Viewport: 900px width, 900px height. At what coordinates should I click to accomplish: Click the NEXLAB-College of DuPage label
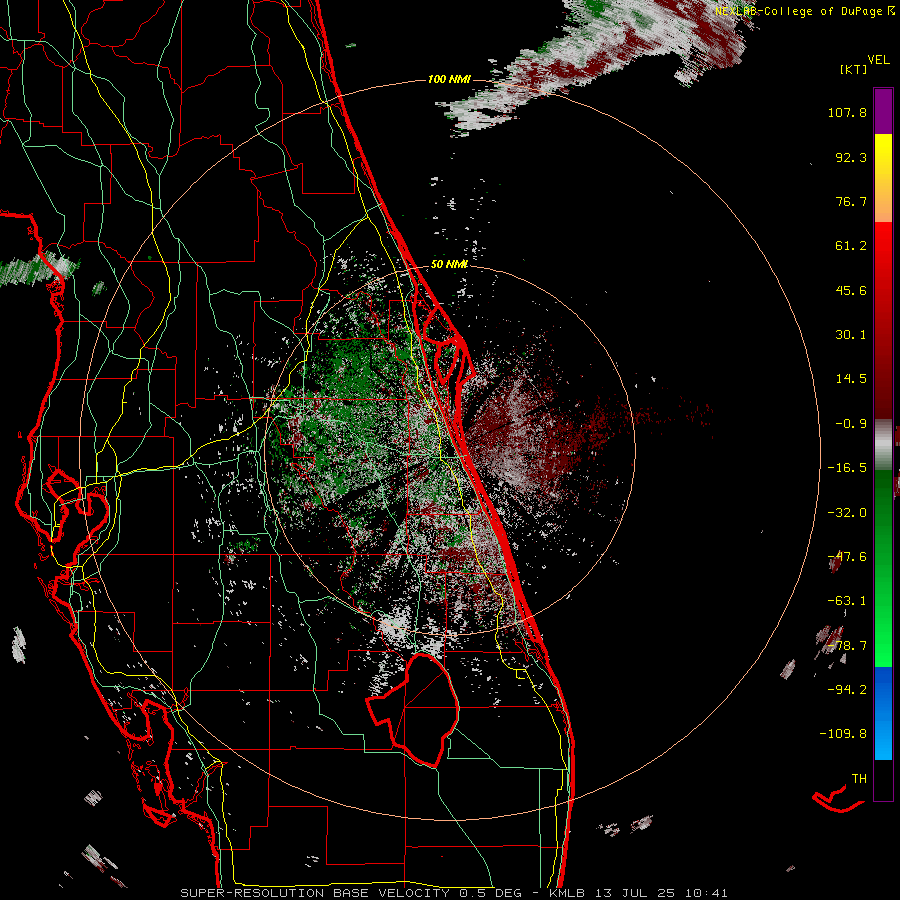[805, 11]
